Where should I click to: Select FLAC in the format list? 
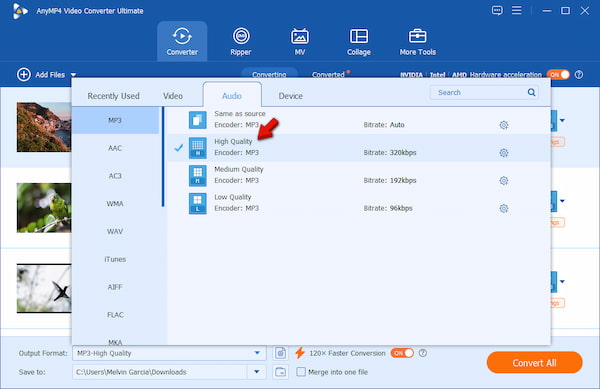[x=115, y=315]
